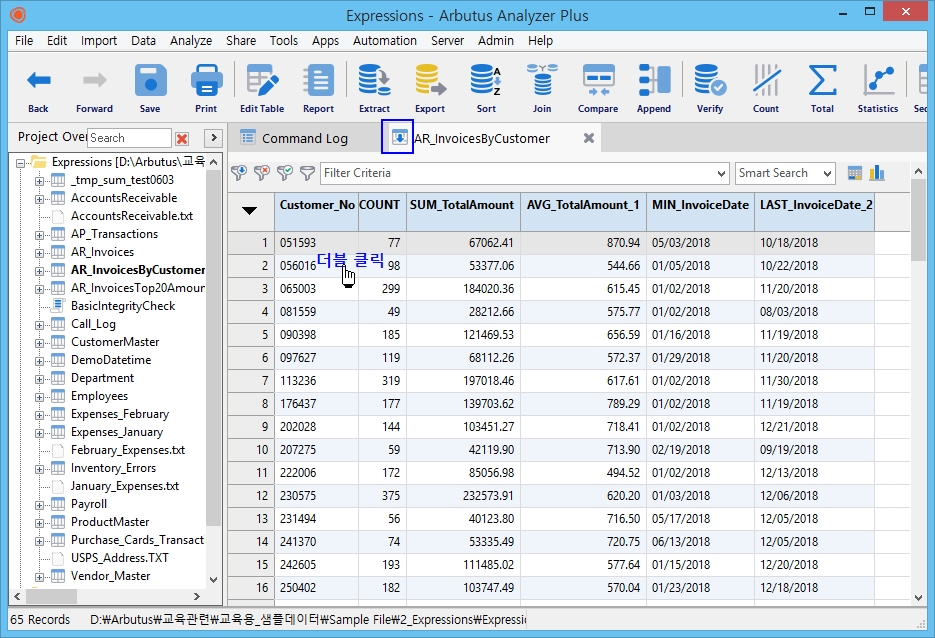The height and width of the screenshot is (638, 935).
Task: Open the Import menu
Action: pyautogui.click(x=99, y=41)
